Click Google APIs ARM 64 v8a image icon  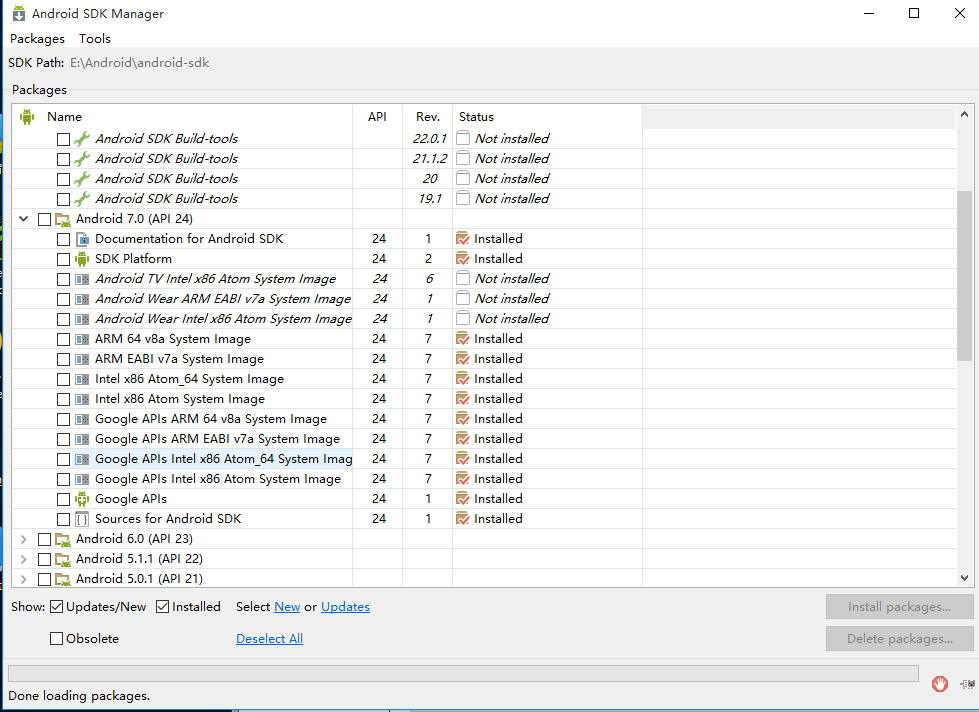pos(82,419)
